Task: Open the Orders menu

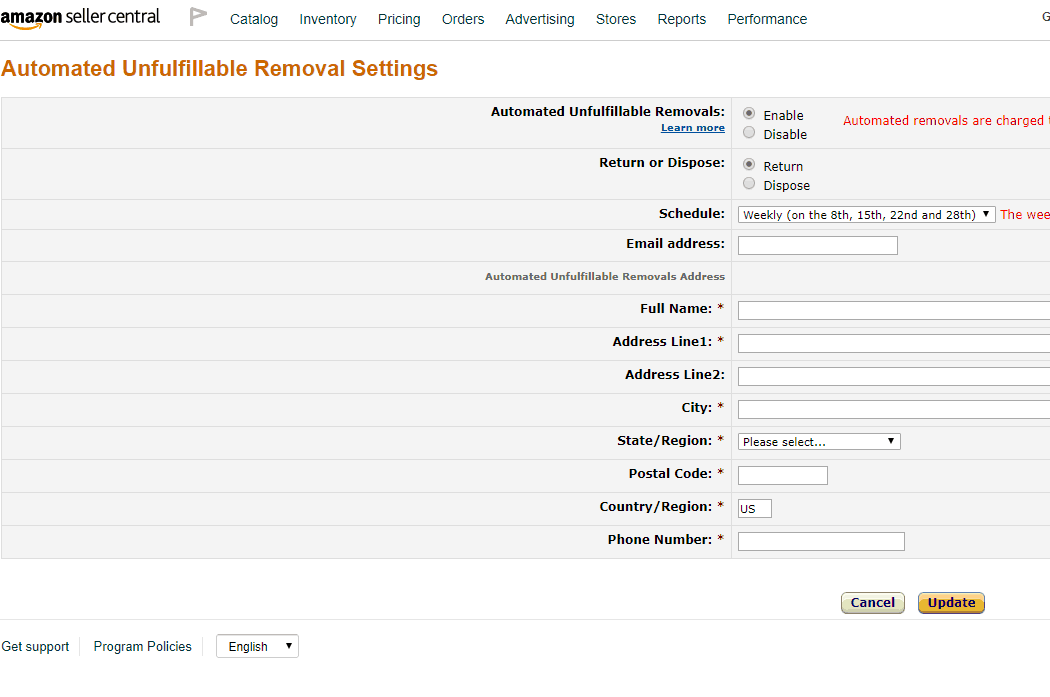Action: 463,19
